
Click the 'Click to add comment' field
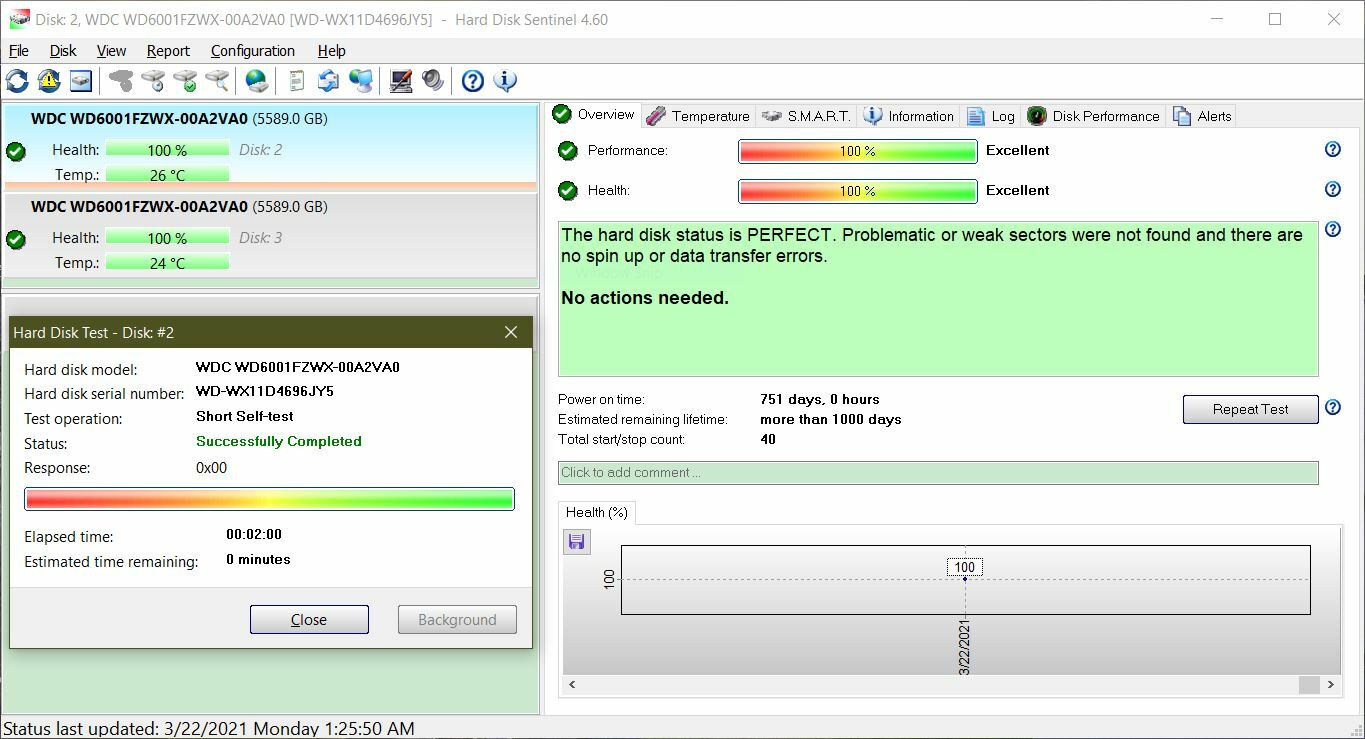coord(938,472)
